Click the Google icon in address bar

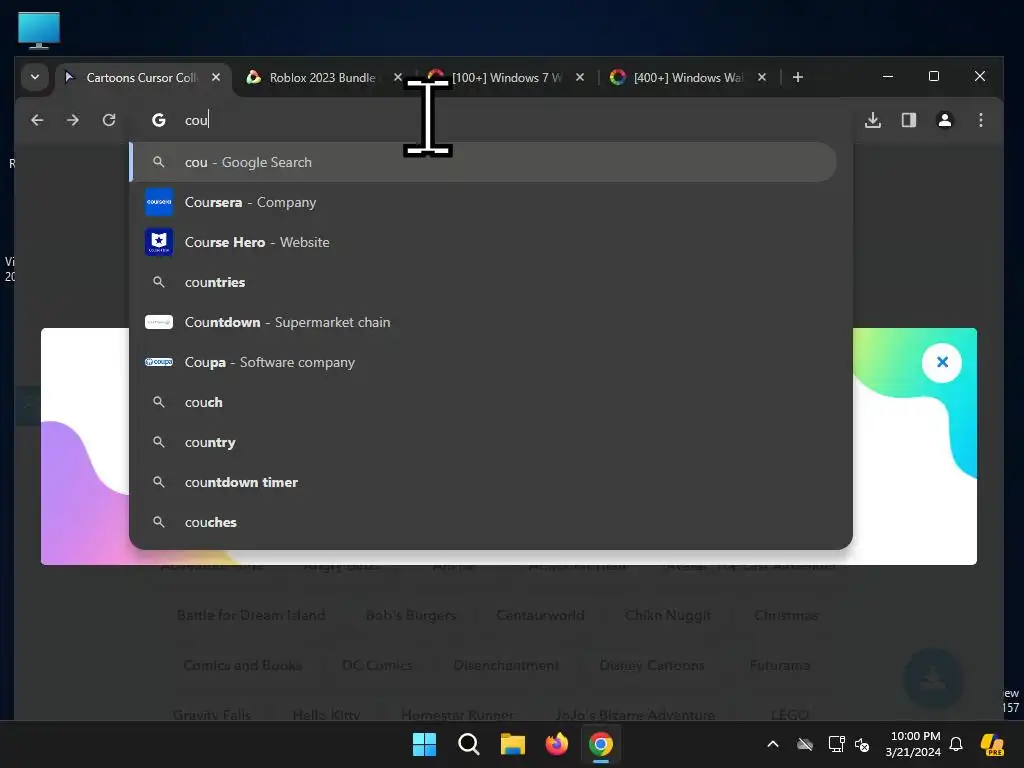pyautogui.click(x=159, y=120)
